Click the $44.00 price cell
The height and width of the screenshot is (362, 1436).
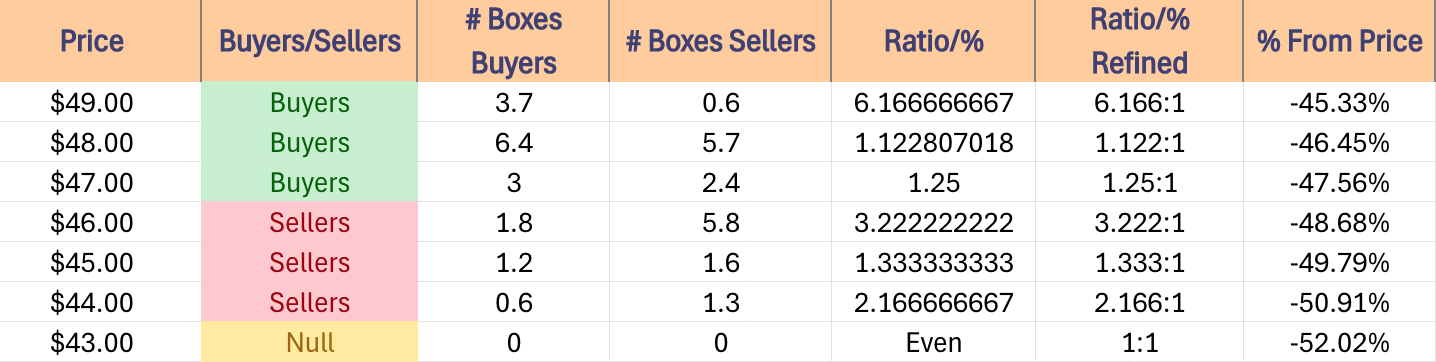click(x=92, y=303)
